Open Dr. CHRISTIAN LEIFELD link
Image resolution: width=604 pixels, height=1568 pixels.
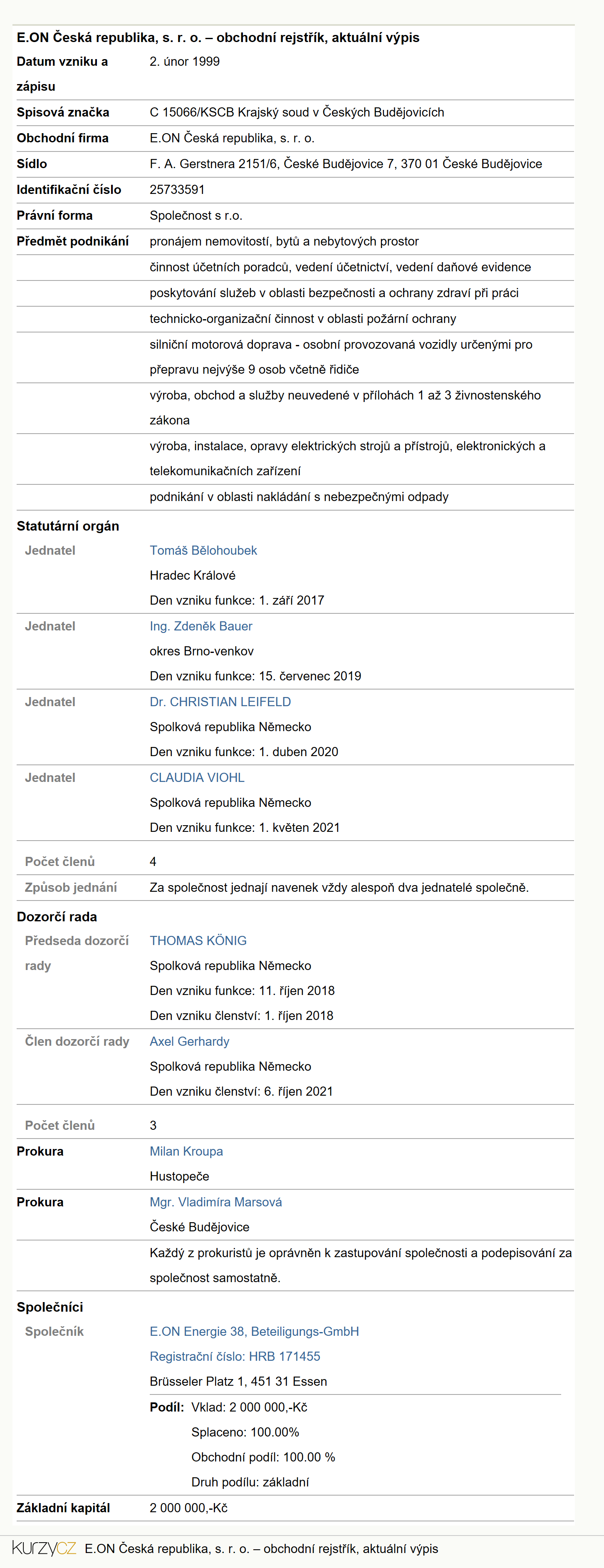click(220, 702)
